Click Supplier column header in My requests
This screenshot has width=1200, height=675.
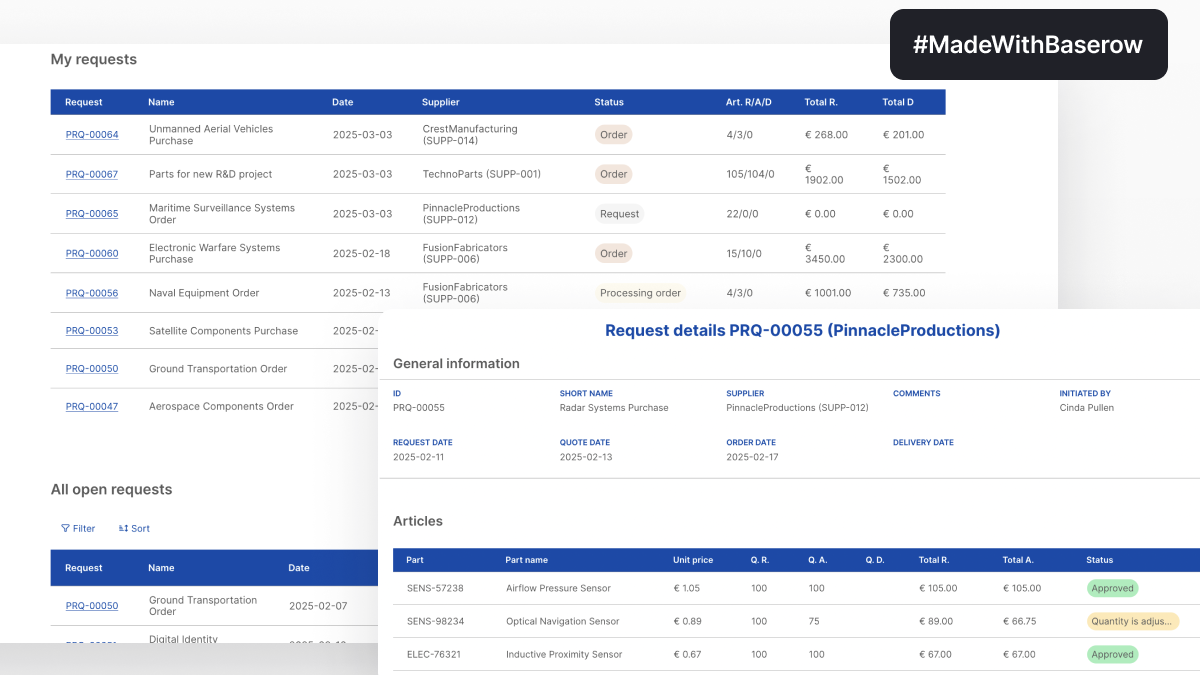(x=441, y=102)
